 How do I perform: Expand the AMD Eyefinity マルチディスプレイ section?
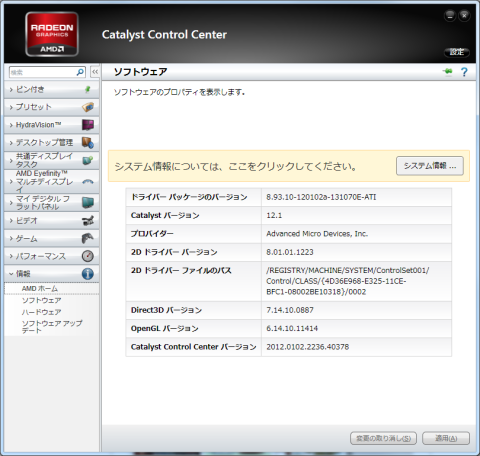click(x=52, y=182)
